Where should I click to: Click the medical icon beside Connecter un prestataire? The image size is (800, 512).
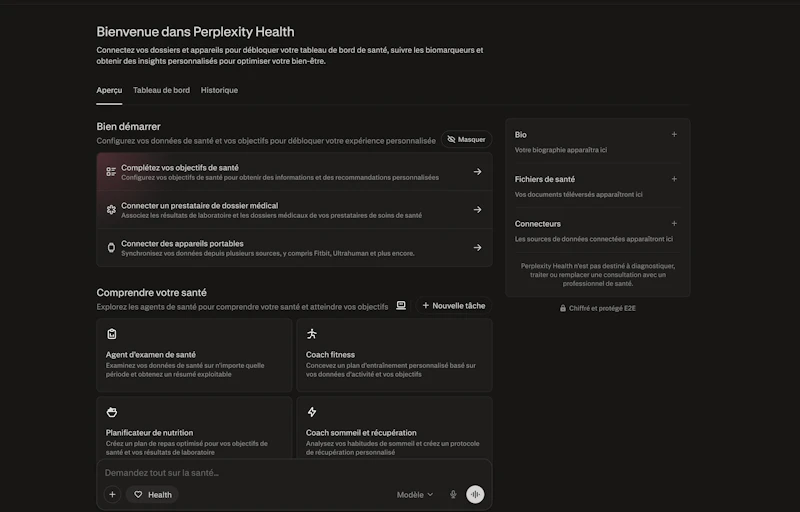111,210
